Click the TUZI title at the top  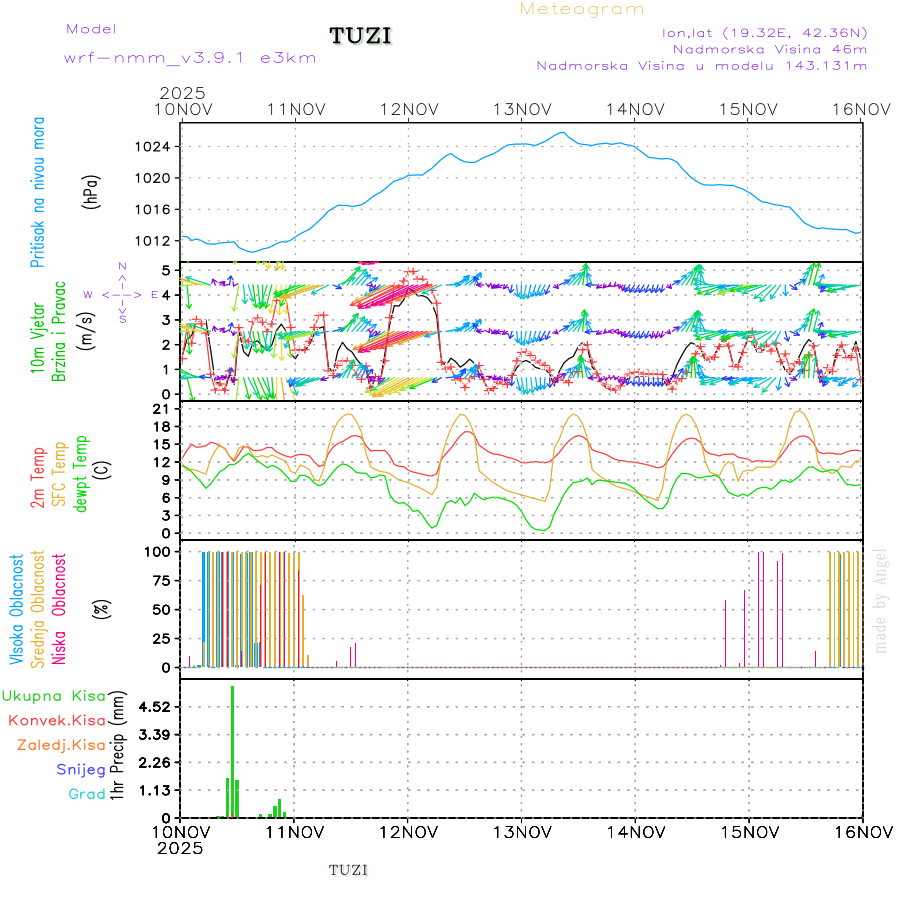click(x=361, y=36)
